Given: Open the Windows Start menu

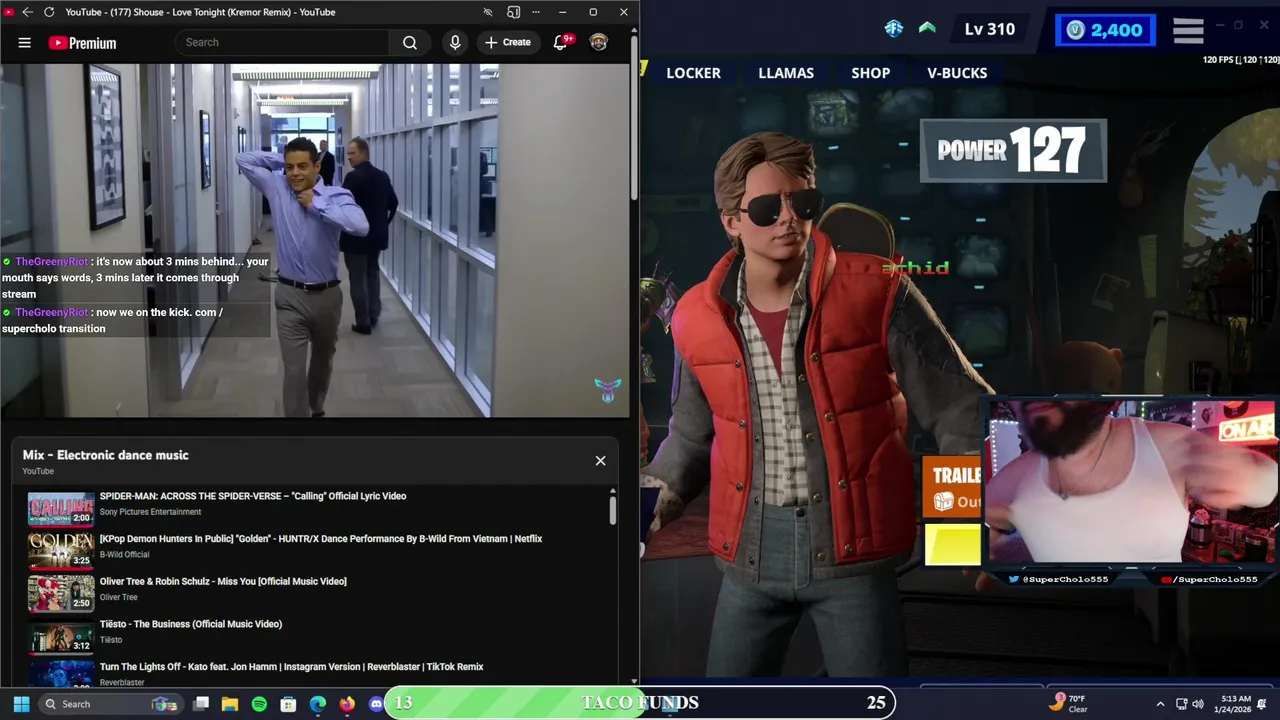Looking at the screenshot, I should pos(21,704).
